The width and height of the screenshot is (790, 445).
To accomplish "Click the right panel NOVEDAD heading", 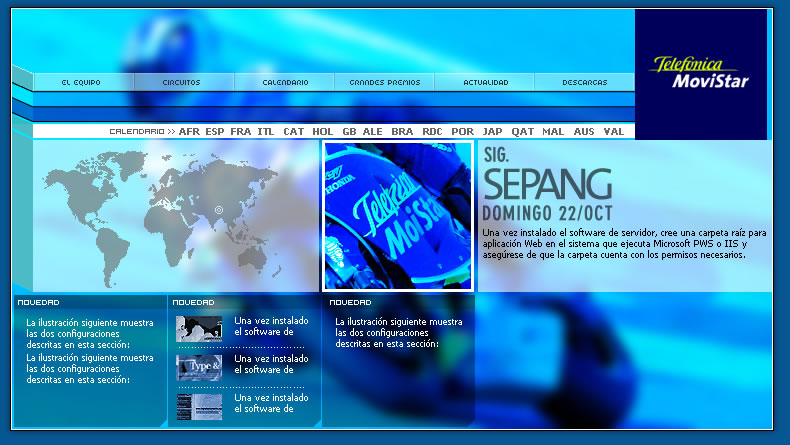I will tap(350, 302).
